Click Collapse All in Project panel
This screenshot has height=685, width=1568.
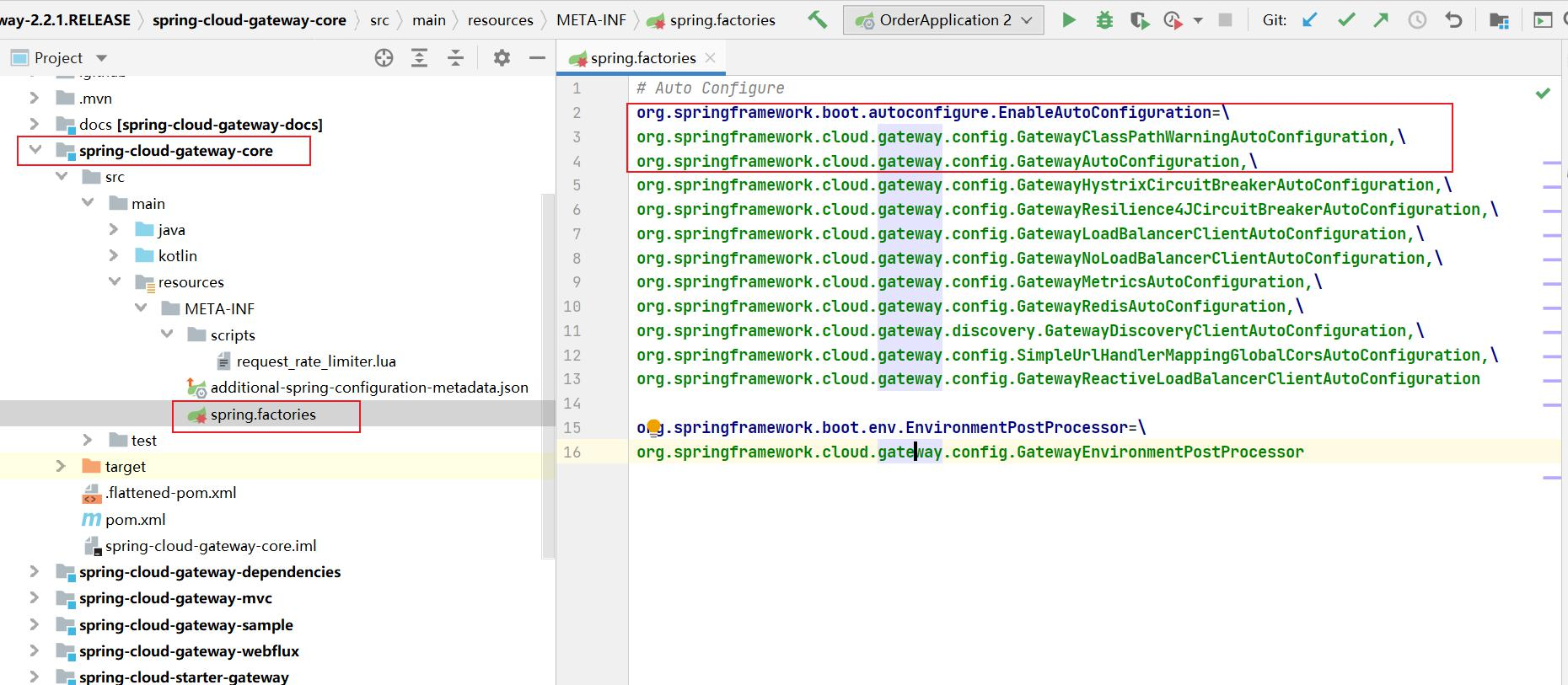455,57
